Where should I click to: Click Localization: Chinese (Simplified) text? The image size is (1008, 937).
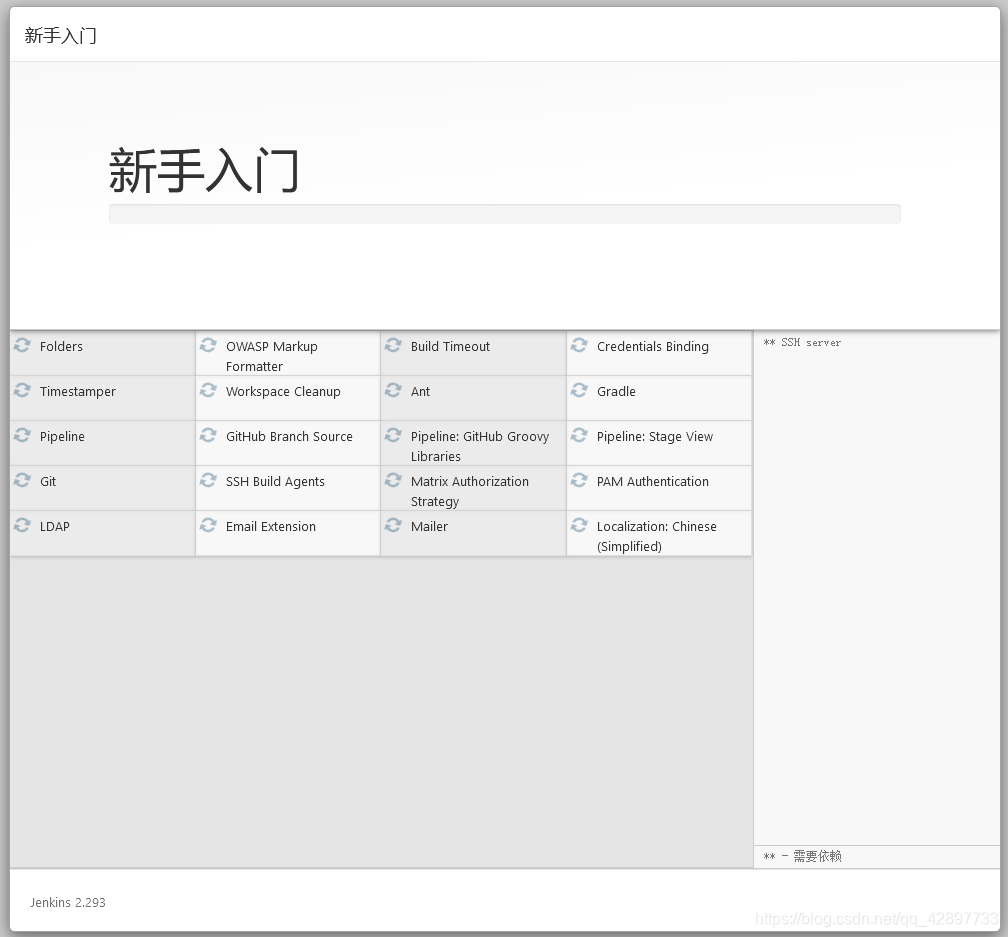[656, 536]
